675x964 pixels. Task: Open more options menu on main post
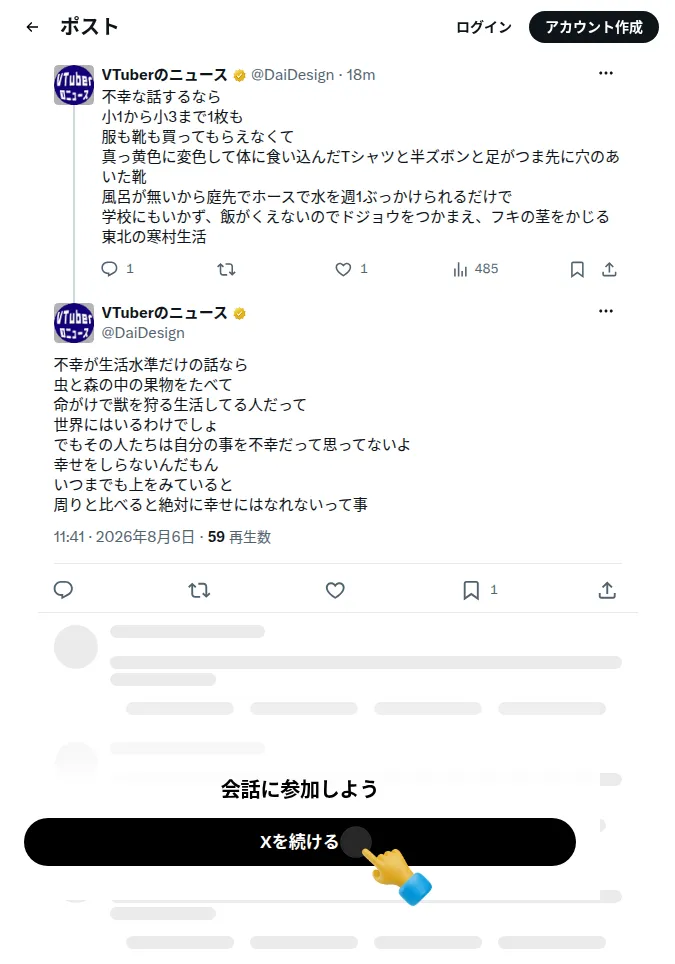[606, 311]
